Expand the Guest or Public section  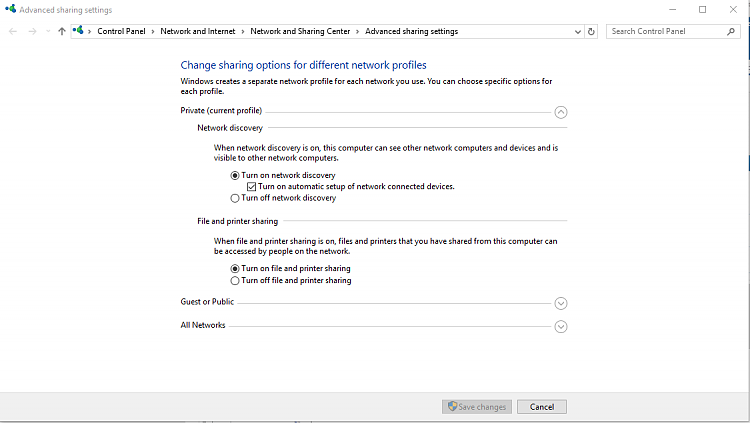561,303
